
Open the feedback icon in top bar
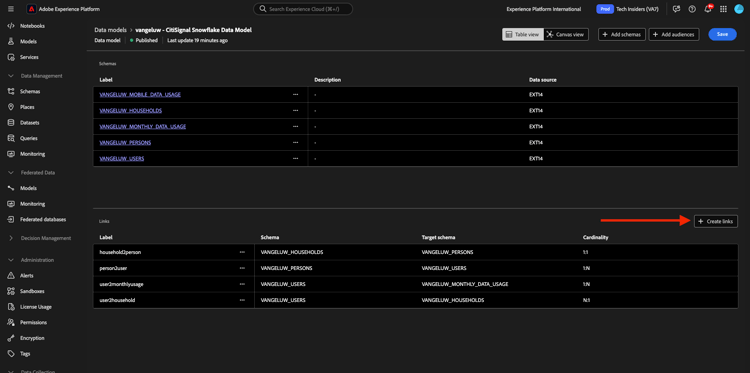click(676, 9)
